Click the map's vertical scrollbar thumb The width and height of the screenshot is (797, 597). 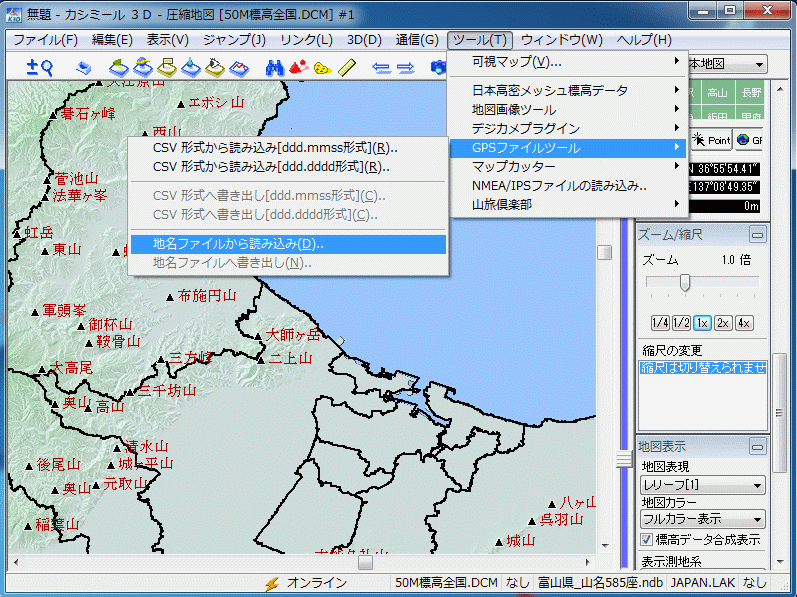(x=605, y=253)
